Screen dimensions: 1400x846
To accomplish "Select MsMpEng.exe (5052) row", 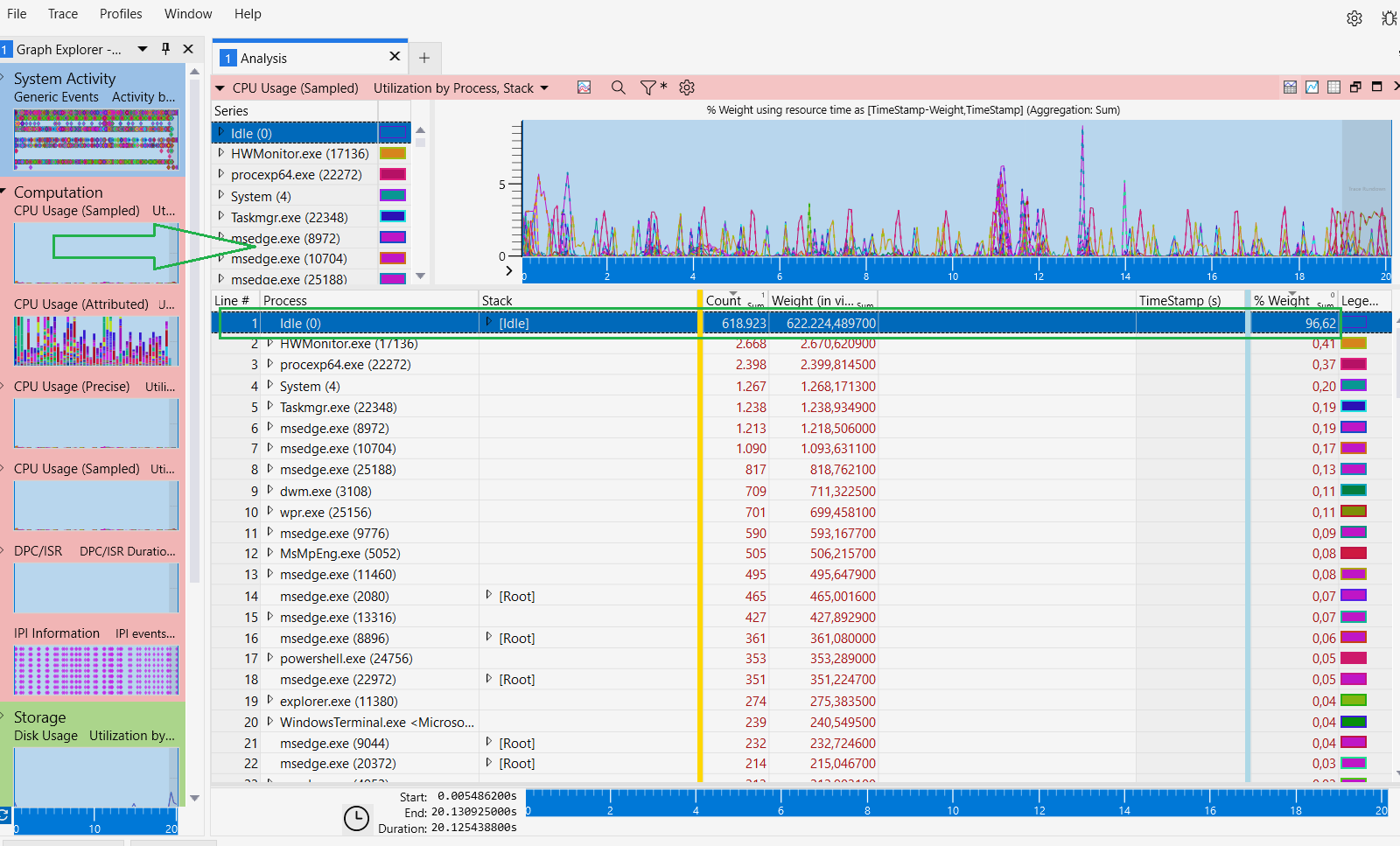I will [x=801, y=553].
